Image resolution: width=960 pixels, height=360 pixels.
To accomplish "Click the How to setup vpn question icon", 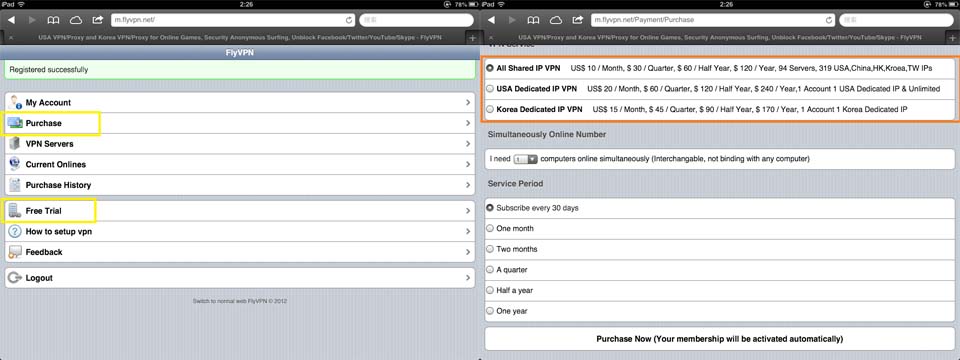I will click(15, 232).
